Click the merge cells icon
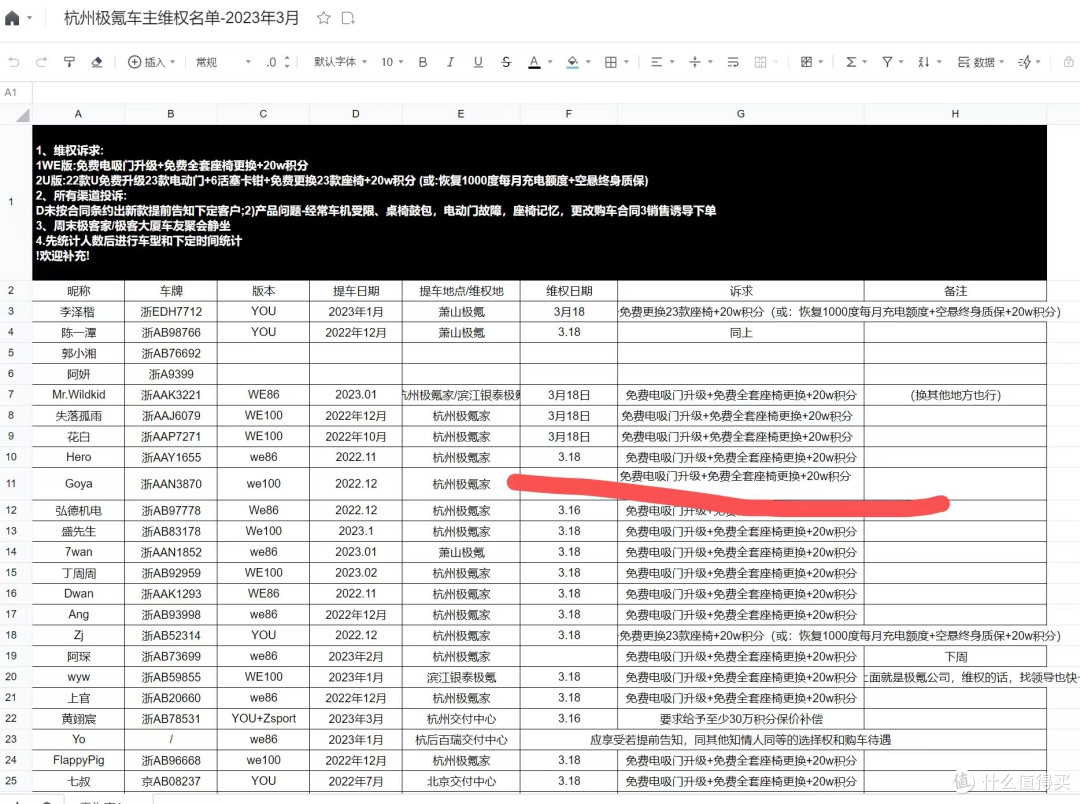Screen dimensions: 1080x804 pyautogui.click(x=760, y=62)
